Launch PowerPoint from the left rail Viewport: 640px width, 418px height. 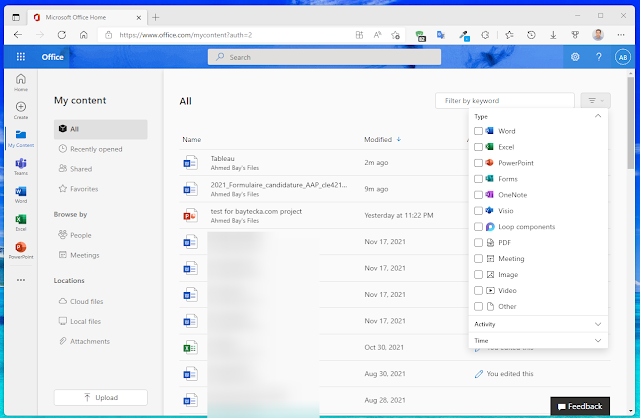21,250
